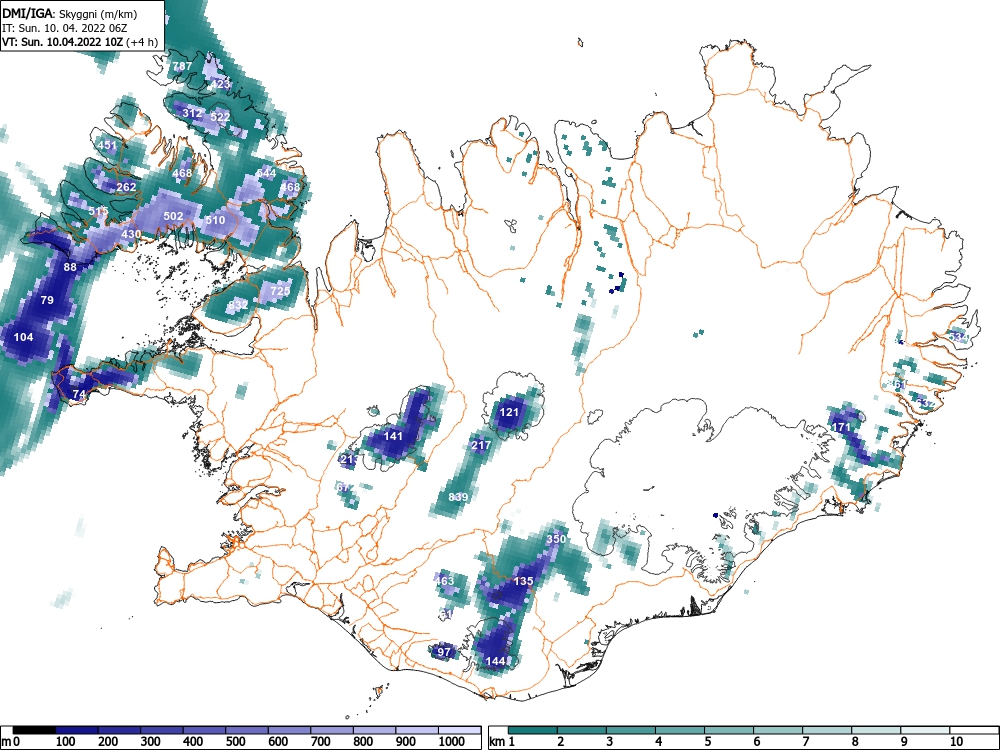1000x750 pixels.
Task: Click the '510' visibility label
Action: 215,220
